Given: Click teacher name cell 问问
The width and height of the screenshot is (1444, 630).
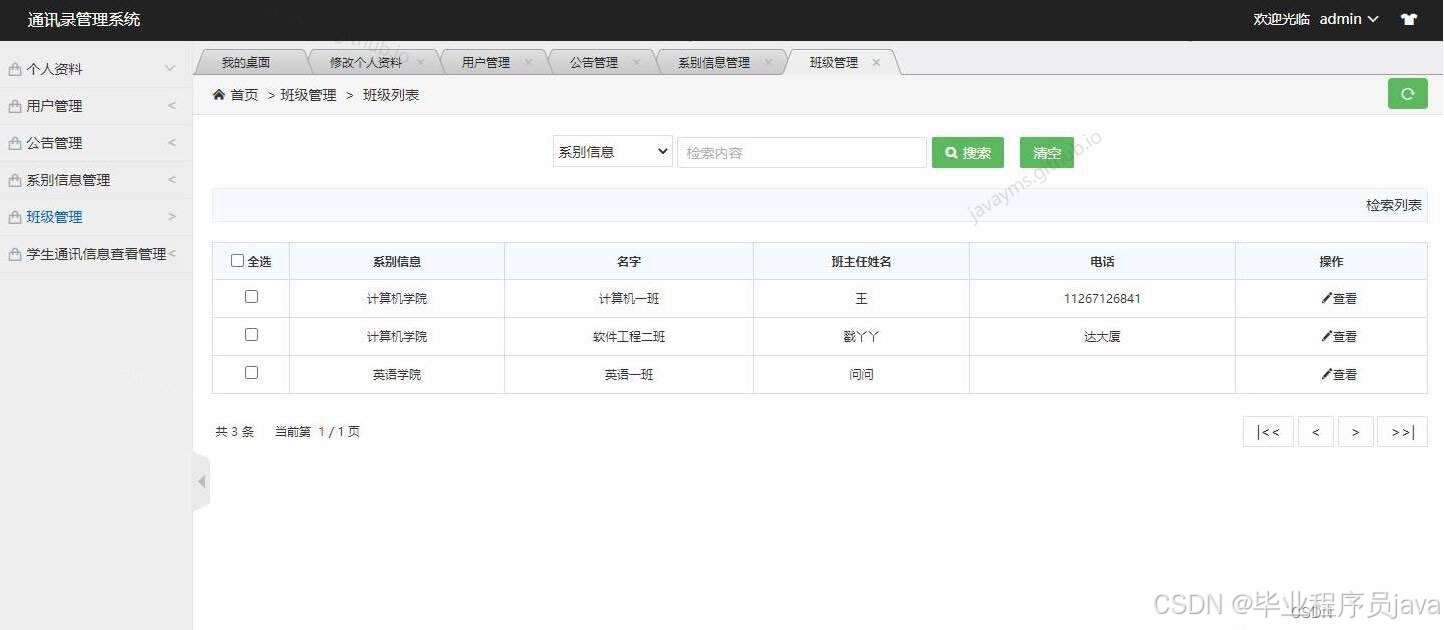Looking at the screenshot, I should click(x=861, y=374).
